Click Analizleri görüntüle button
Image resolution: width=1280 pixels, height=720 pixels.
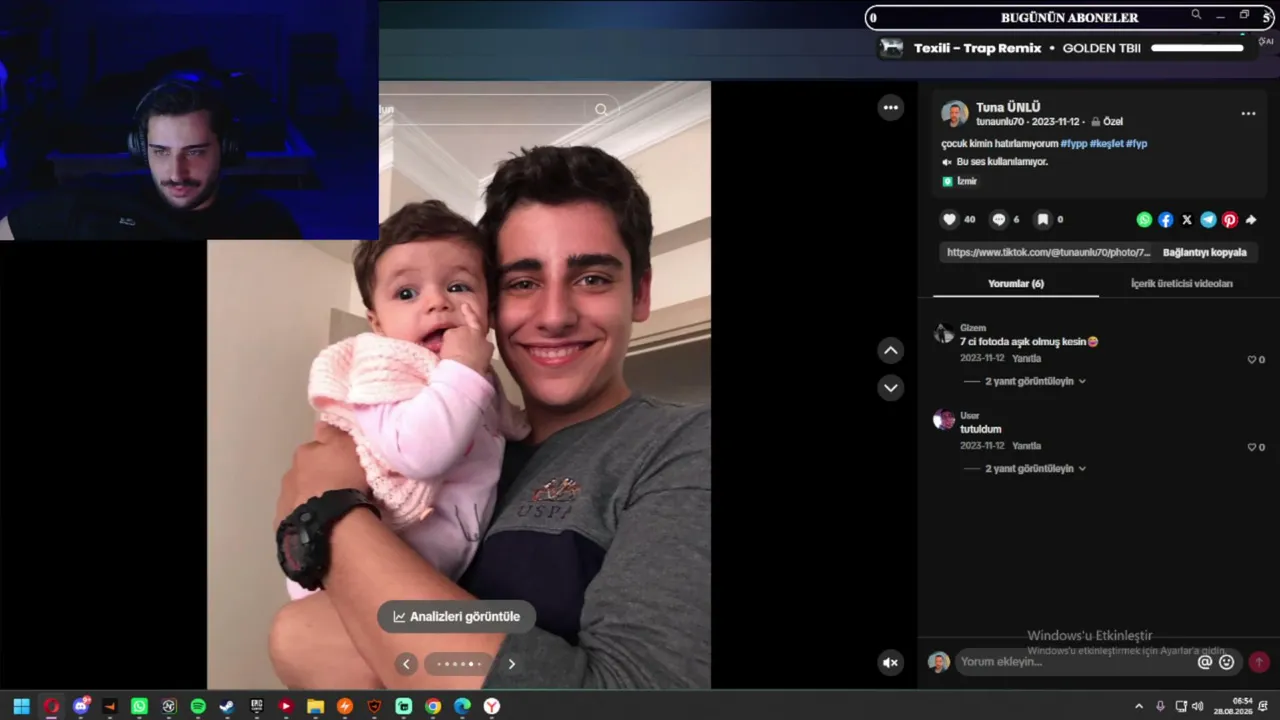click(457, 617)
